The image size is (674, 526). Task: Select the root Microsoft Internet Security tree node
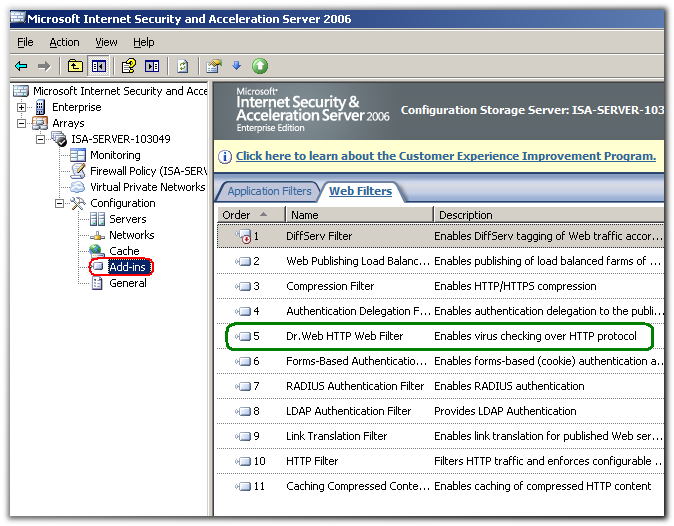pyautogui.click(x=120, y=91)
